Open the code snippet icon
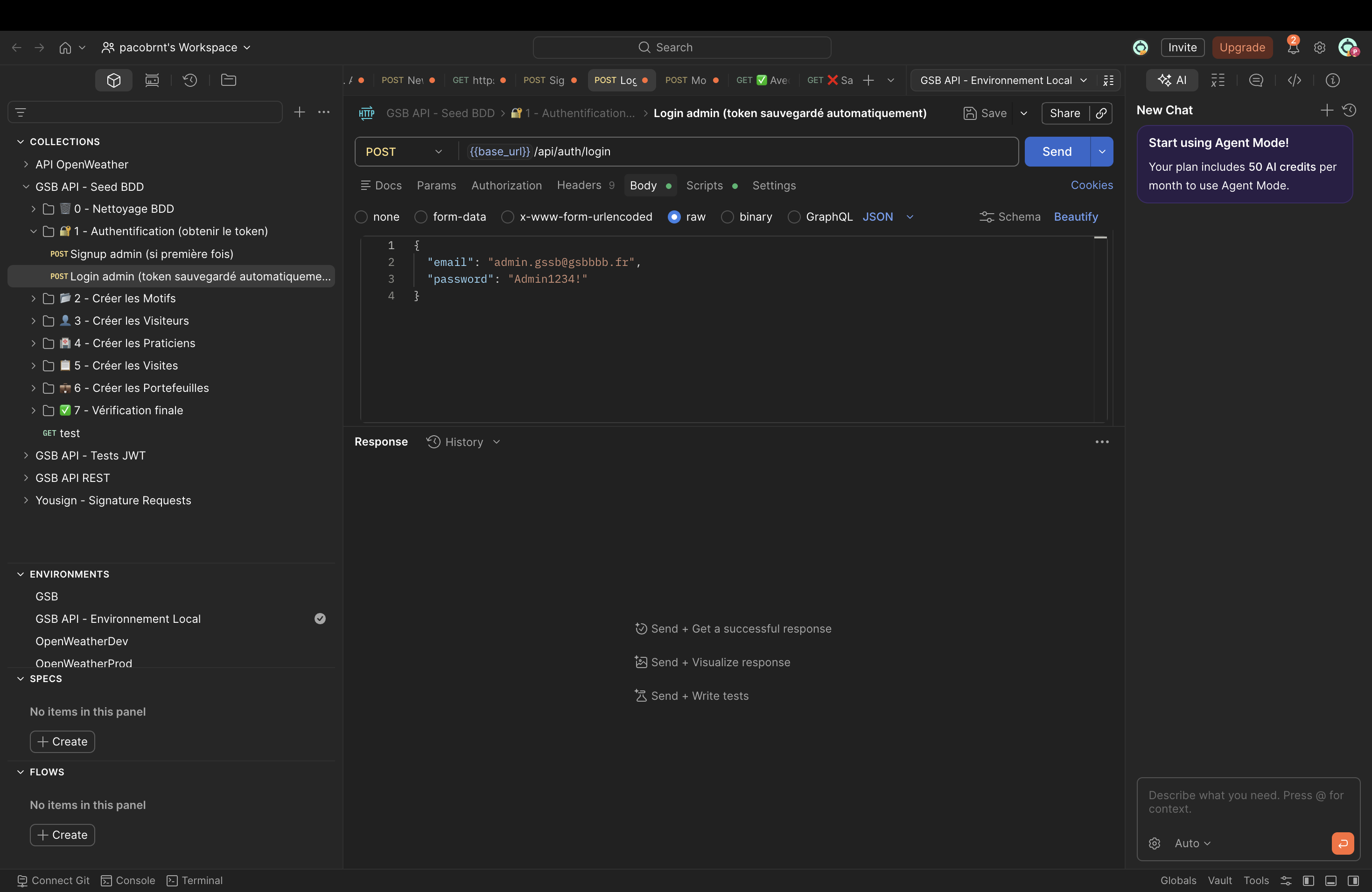 click(x=1294, y=80)
